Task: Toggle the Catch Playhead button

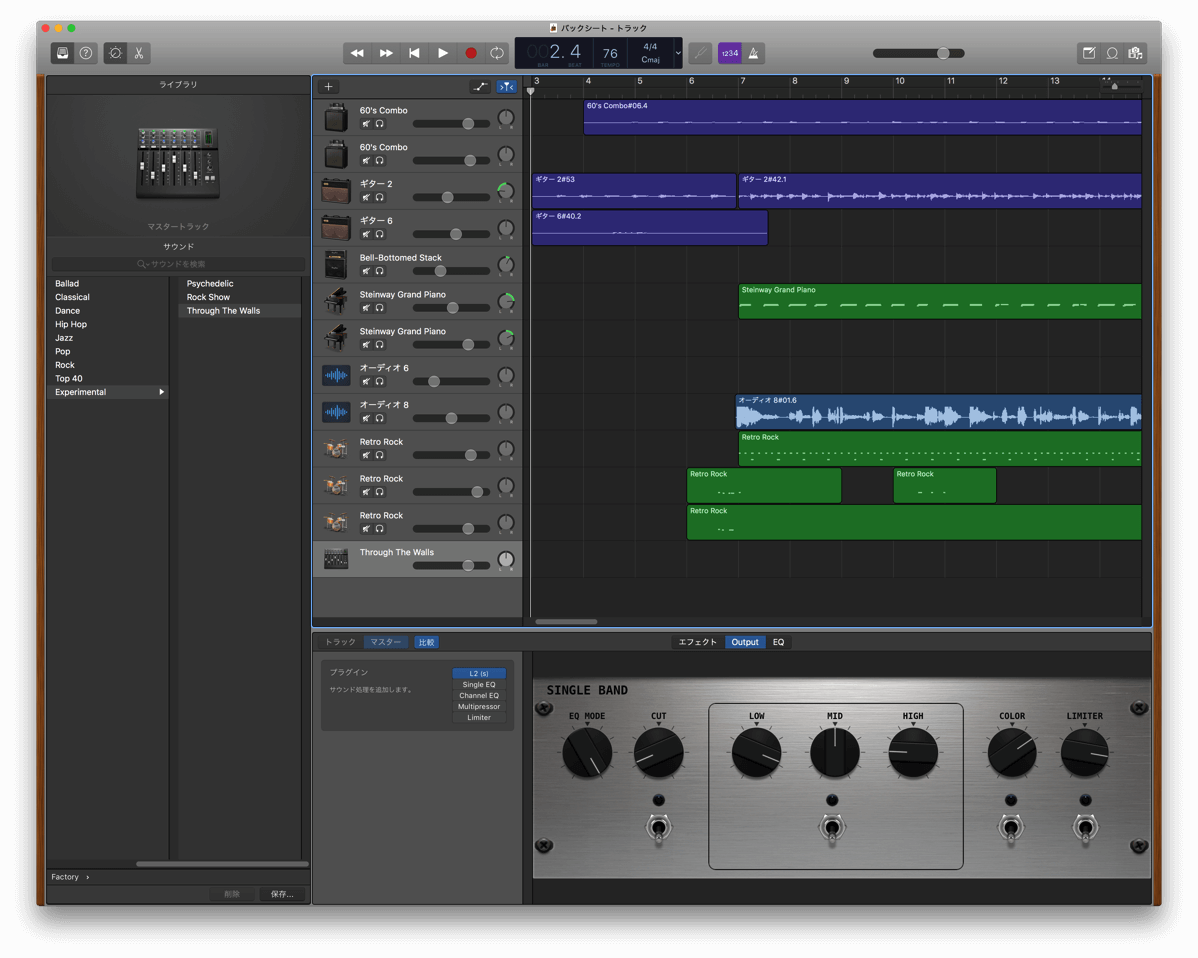Action: tap(507, 86)
